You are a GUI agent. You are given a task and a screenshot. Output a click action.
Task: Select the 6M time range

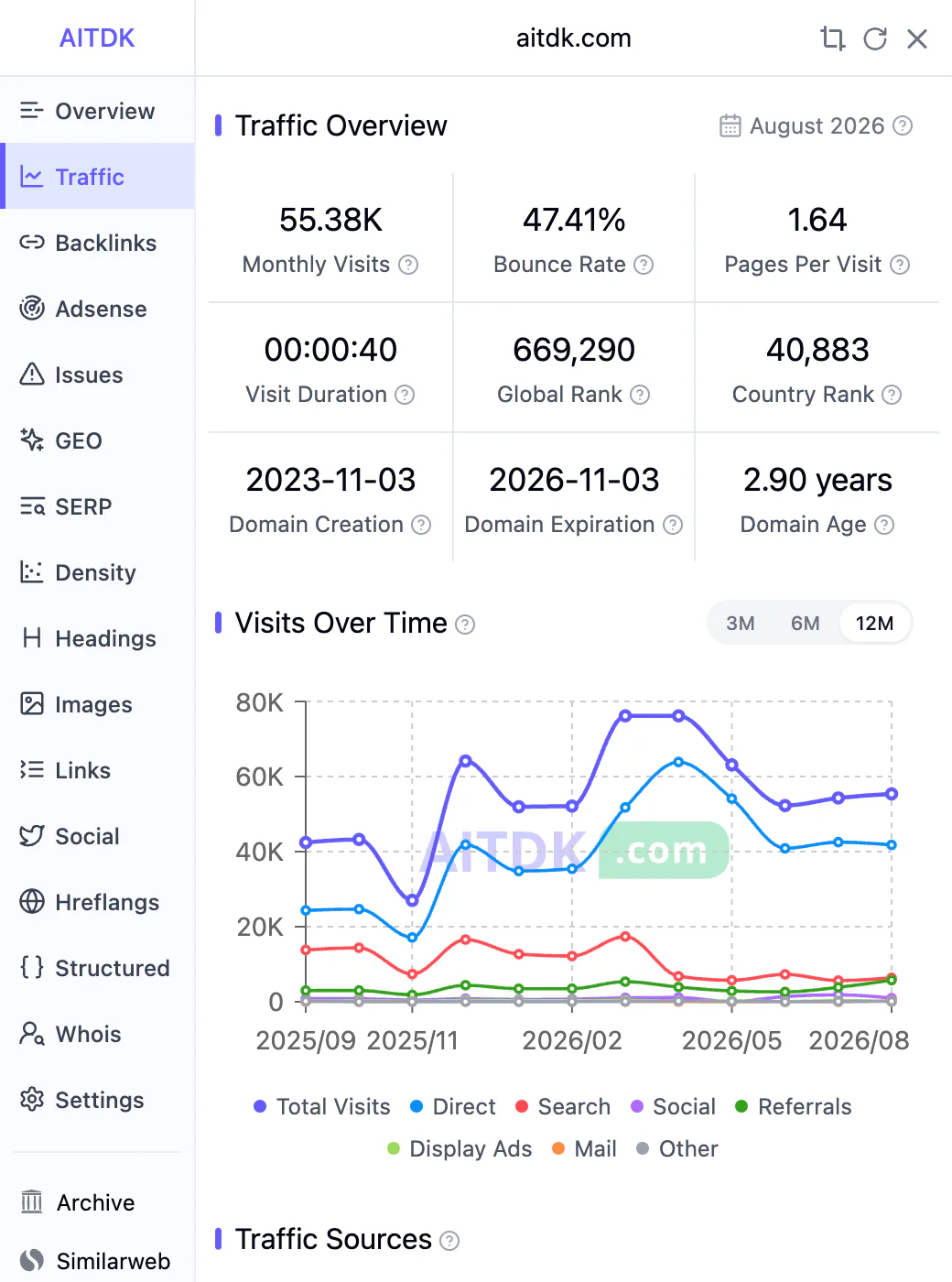(x=806, y=624)
